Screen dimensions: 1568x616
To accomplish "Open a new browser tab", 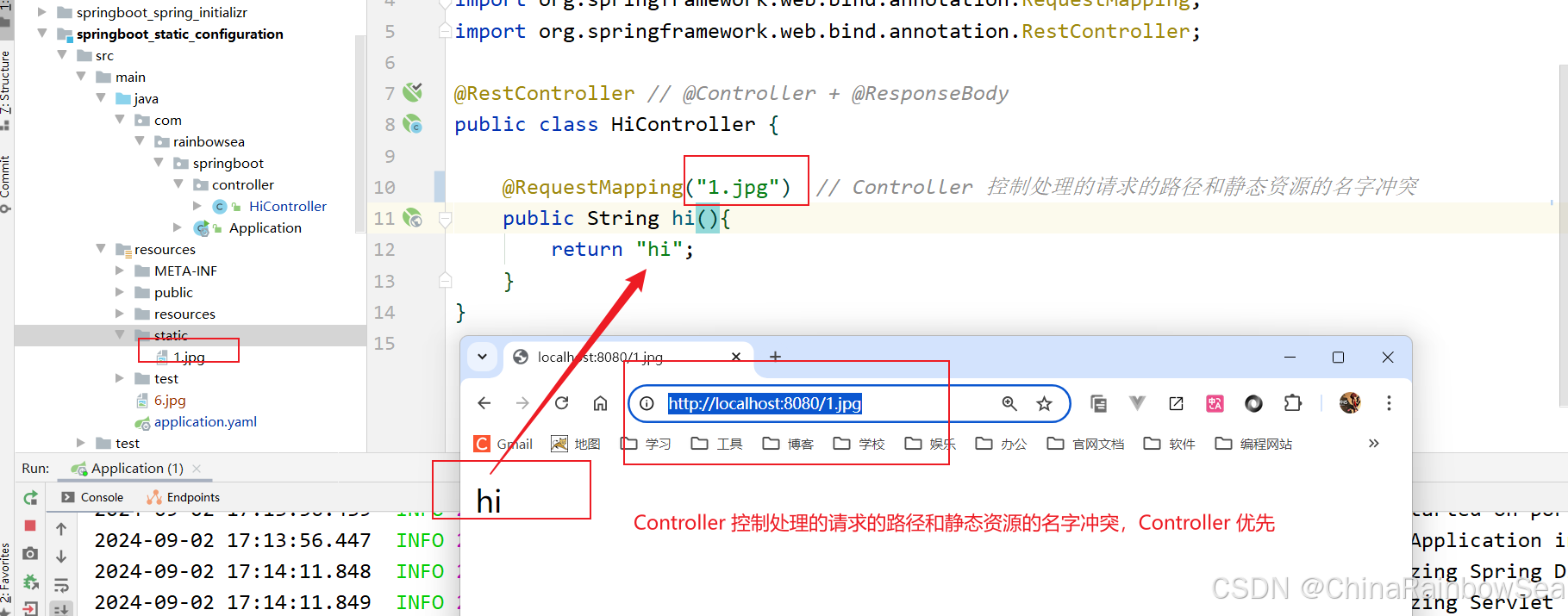I will pos(775,357).
